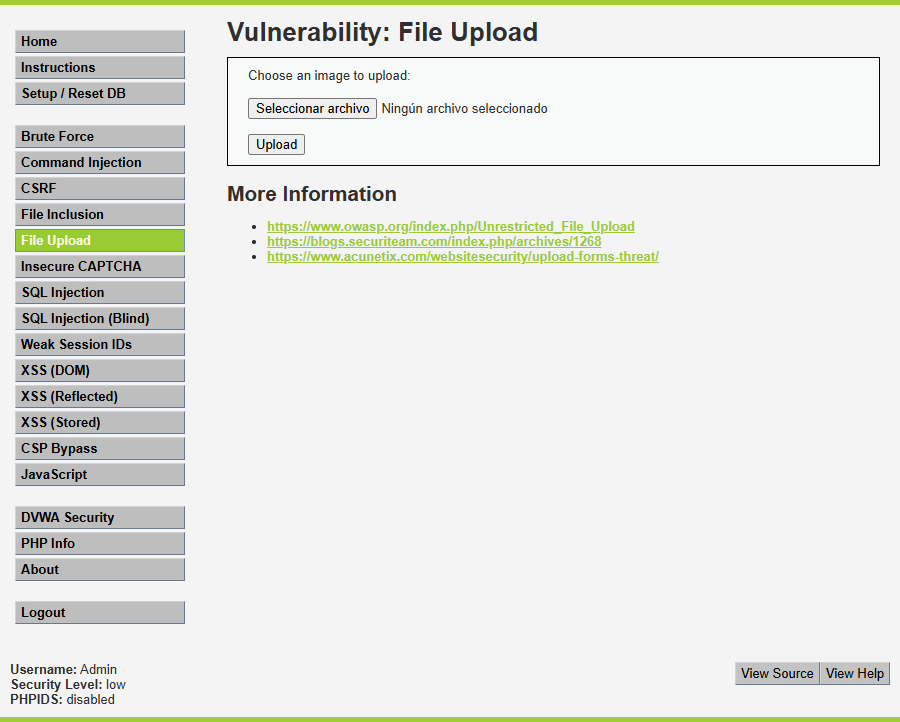Open the OWASP Unrestricted File Upload link
Screen dimensions: 900x722
[x=450, y=227]
